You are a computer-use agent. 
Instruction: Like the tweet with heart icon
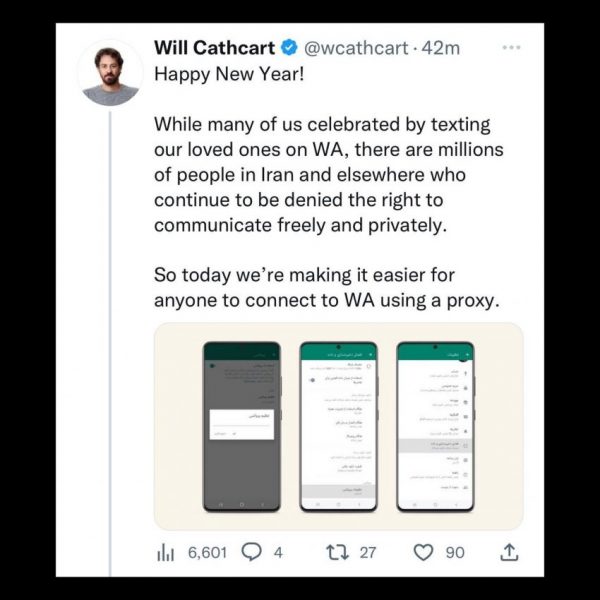(x=423, y=553)
